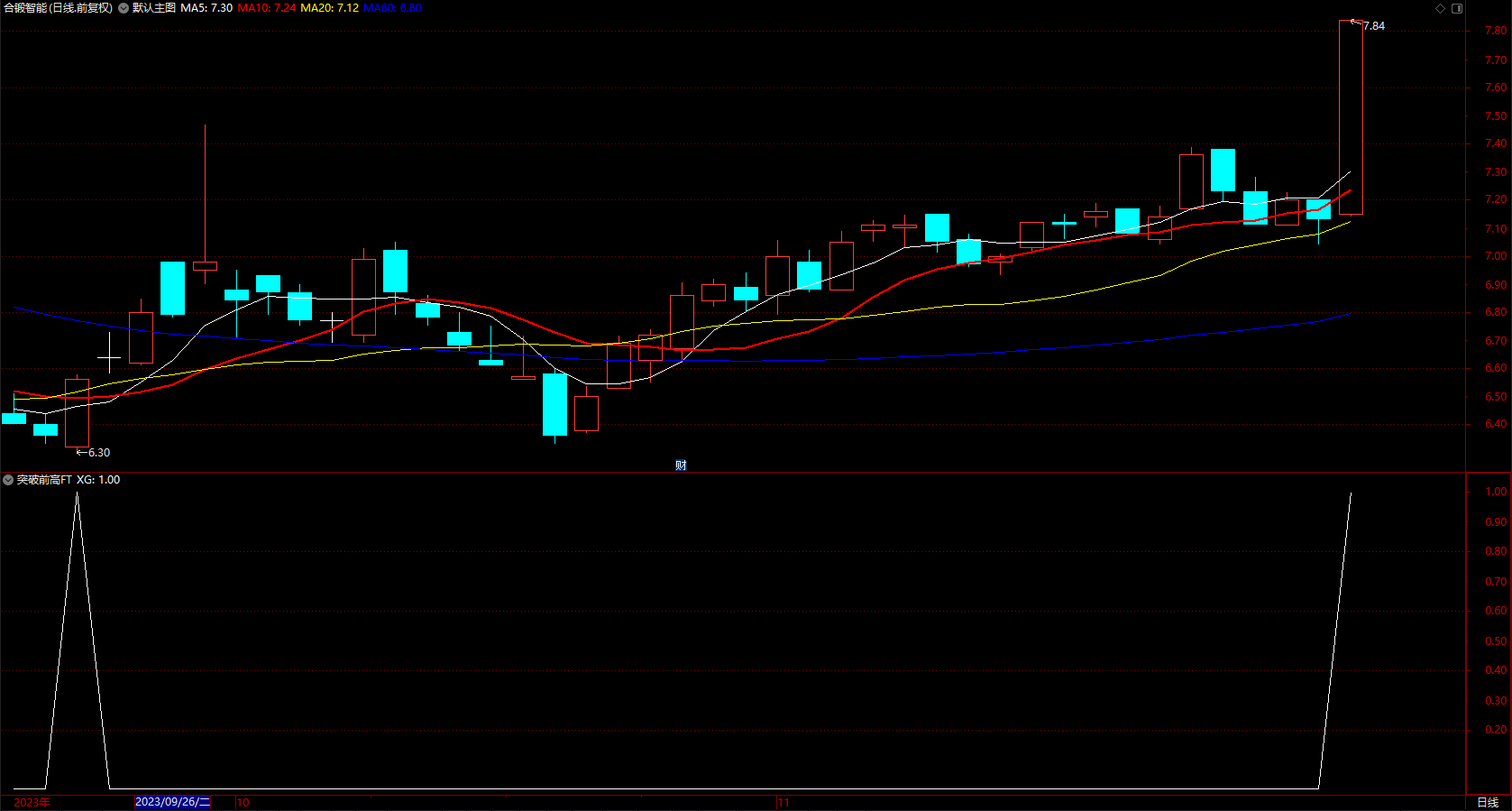Click the 7.84 high price label
Viewport: 1512px width, 811px height.
click(1374, 26)
